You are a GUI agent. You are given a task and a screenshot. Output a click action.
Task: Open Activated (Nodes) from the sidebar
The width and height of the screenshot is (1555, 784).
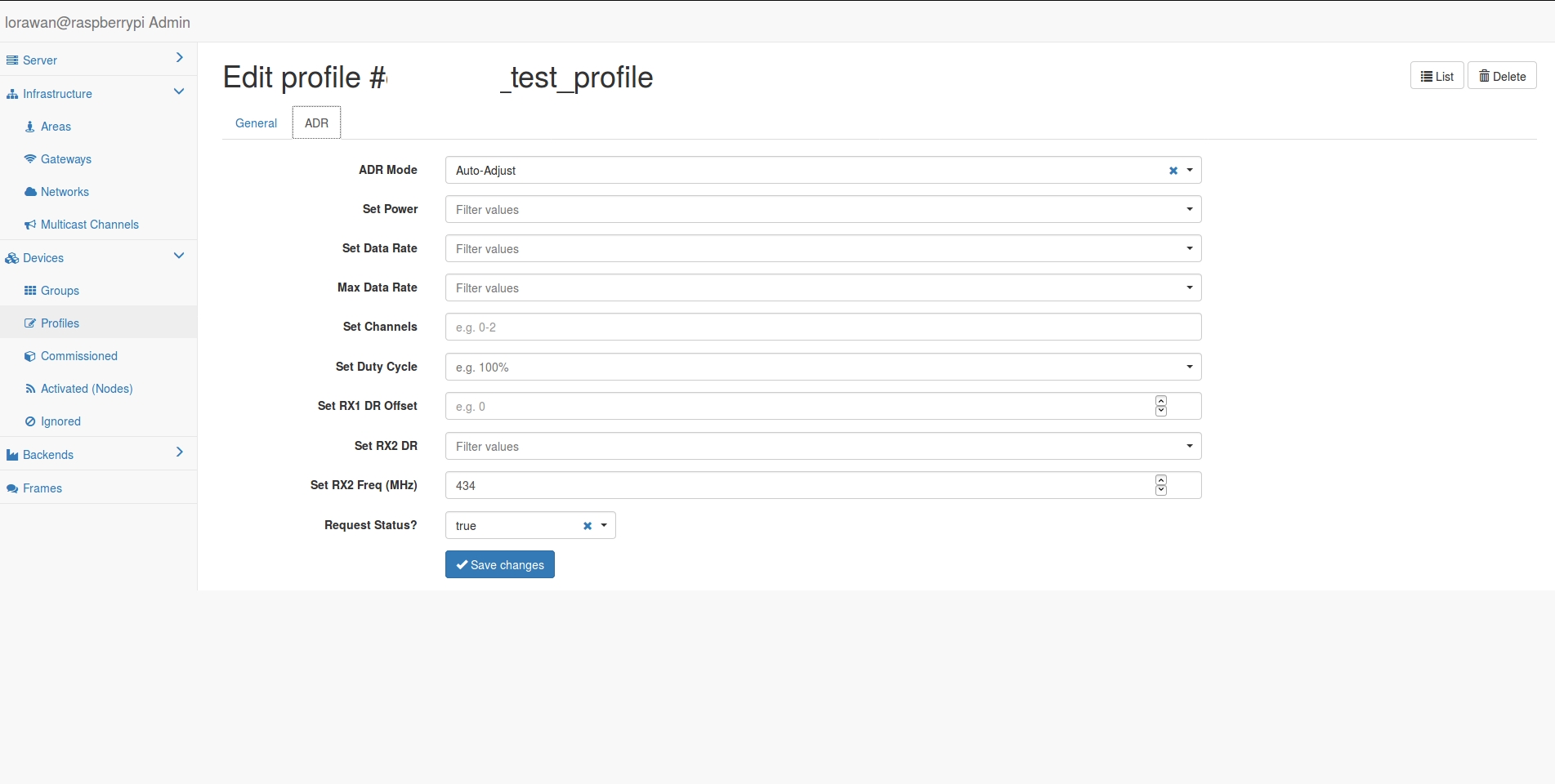[87, 389]
